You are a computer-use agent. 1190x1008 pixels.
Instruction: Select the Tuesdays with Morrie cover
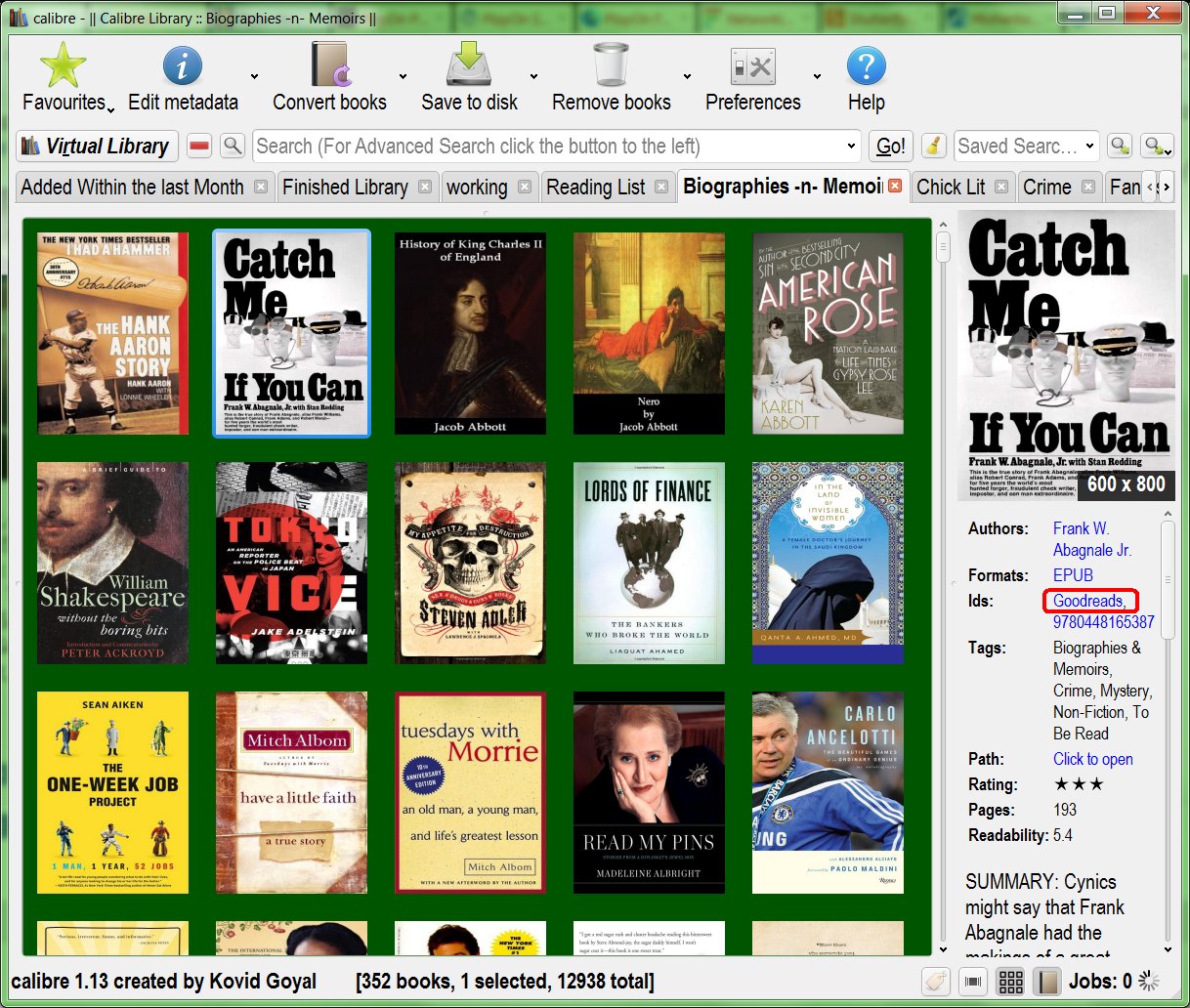pos(470,792)
